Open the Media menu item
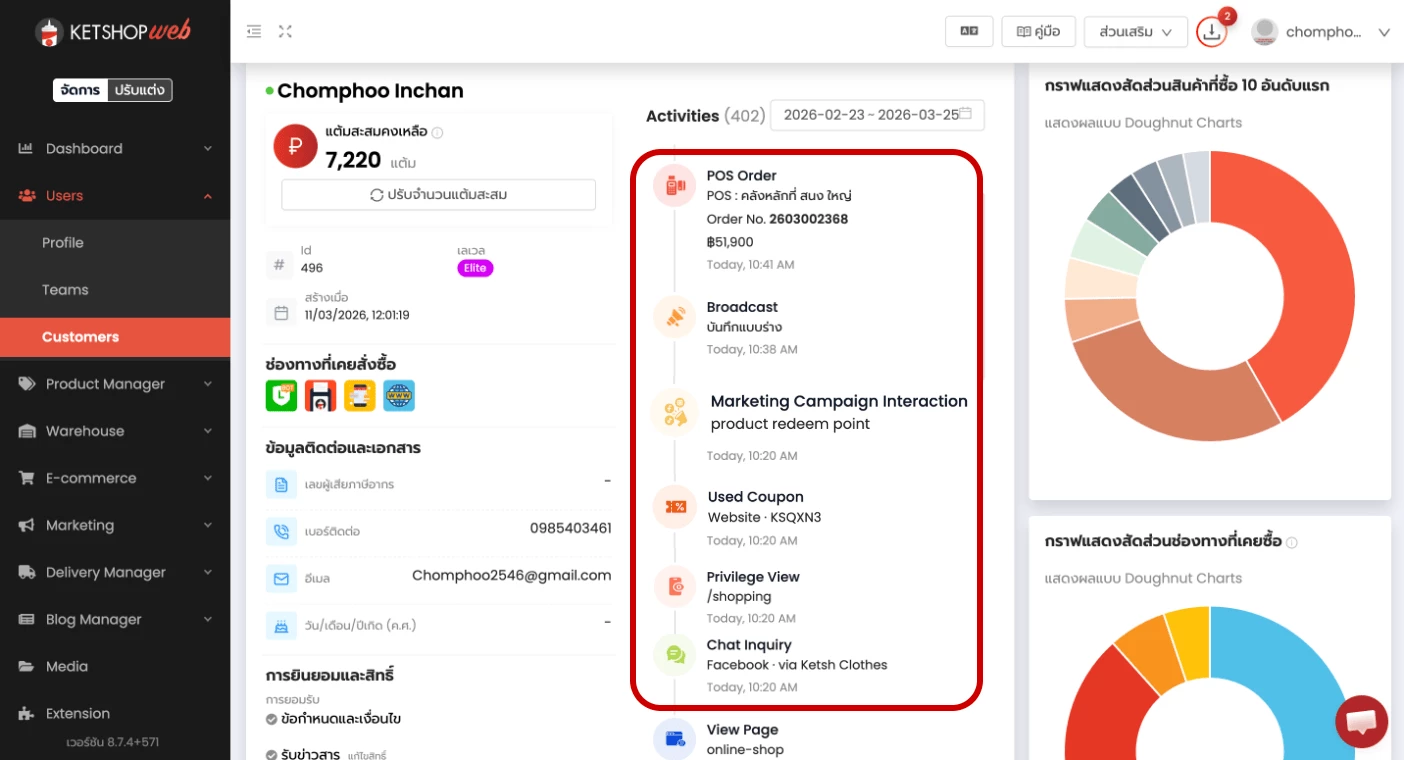The height and width of the screenshot is (760, 1404). pyautogui.click(x=115, y=666)
